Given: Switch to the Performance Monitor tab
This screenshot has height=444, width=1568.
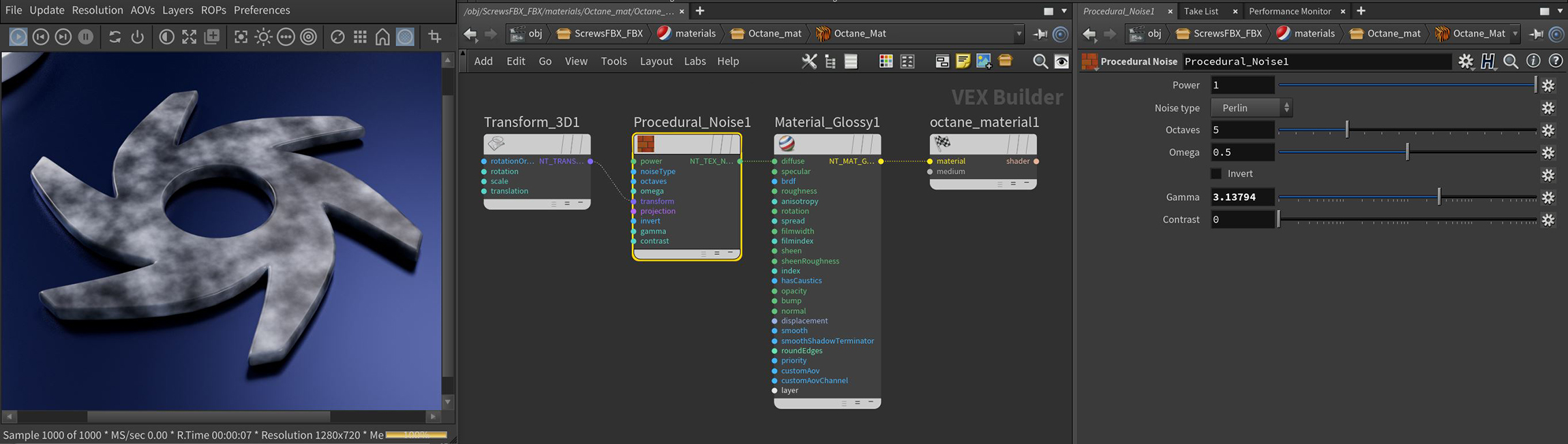Looking at the screenshot, I should 1289,11.
